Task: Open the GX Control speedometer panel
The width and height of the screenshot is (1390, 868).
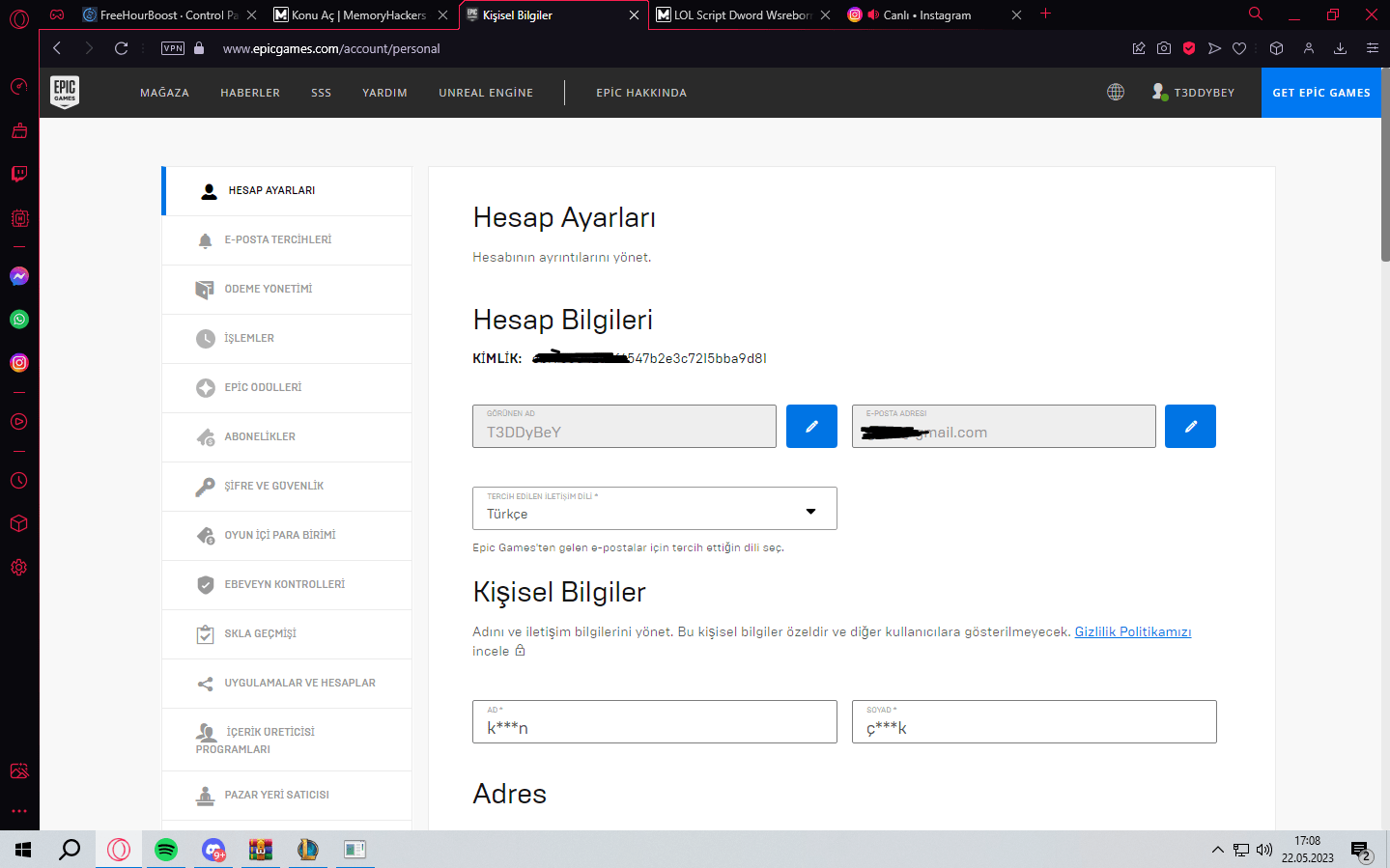Action: tap(19, 87)
